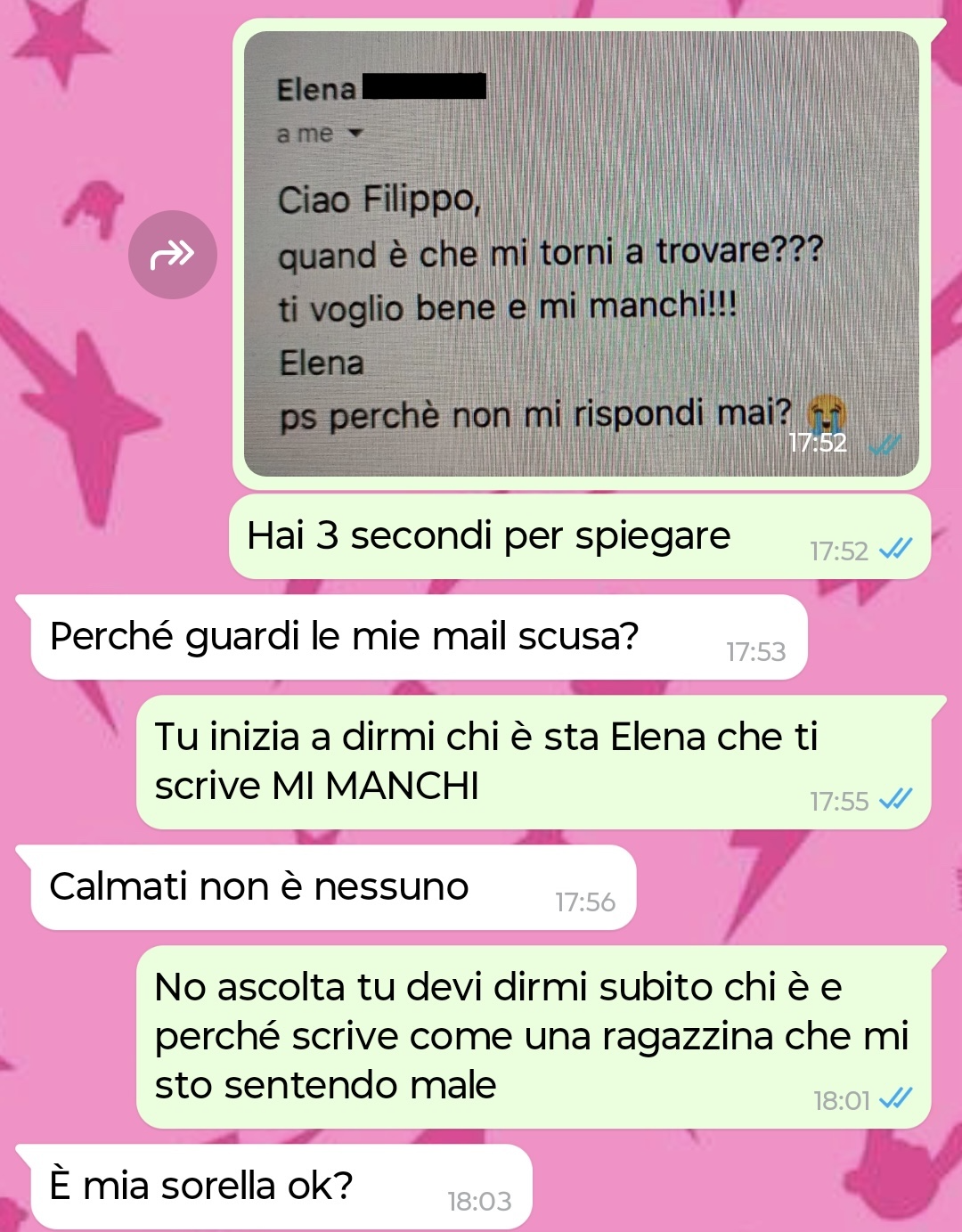Image resolution: width=962 pixels, height=1232 pixels.
Task: Select the 'Calmati non è nessuno' bubble
Action: coord(333,888)
